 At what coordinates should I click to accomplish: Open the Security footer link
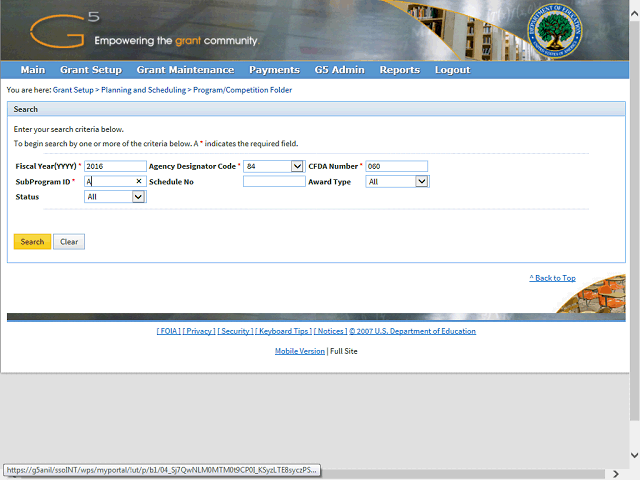(235, 331)
